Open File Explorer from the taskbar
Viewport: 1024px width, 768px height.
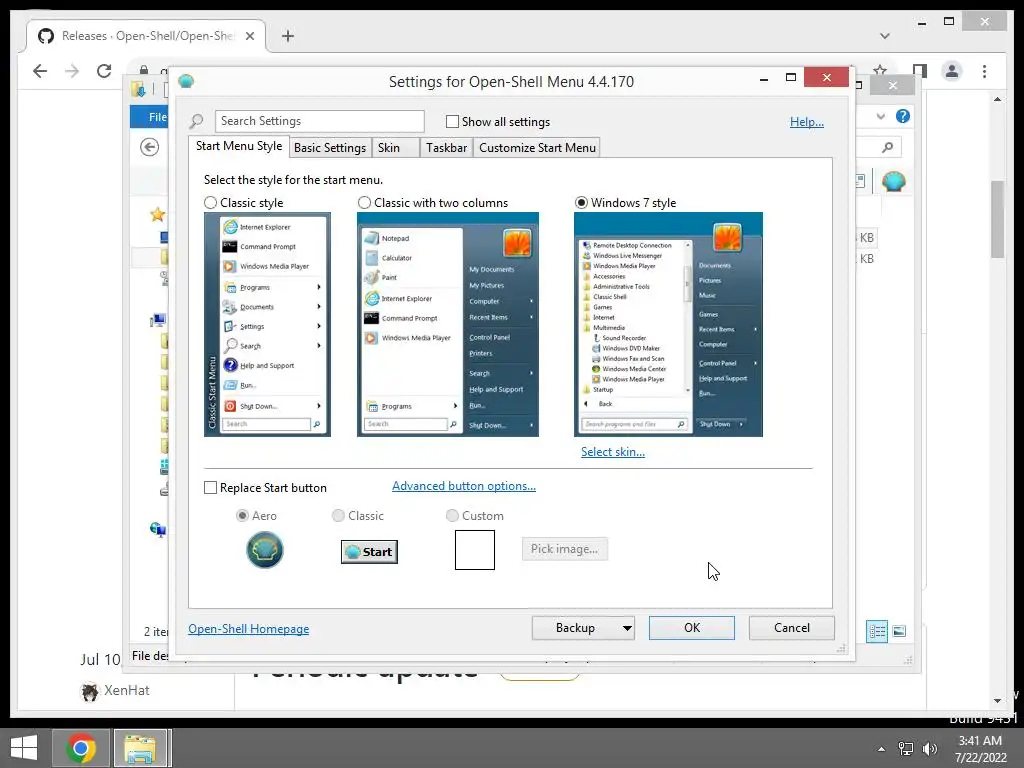(141, 748)
